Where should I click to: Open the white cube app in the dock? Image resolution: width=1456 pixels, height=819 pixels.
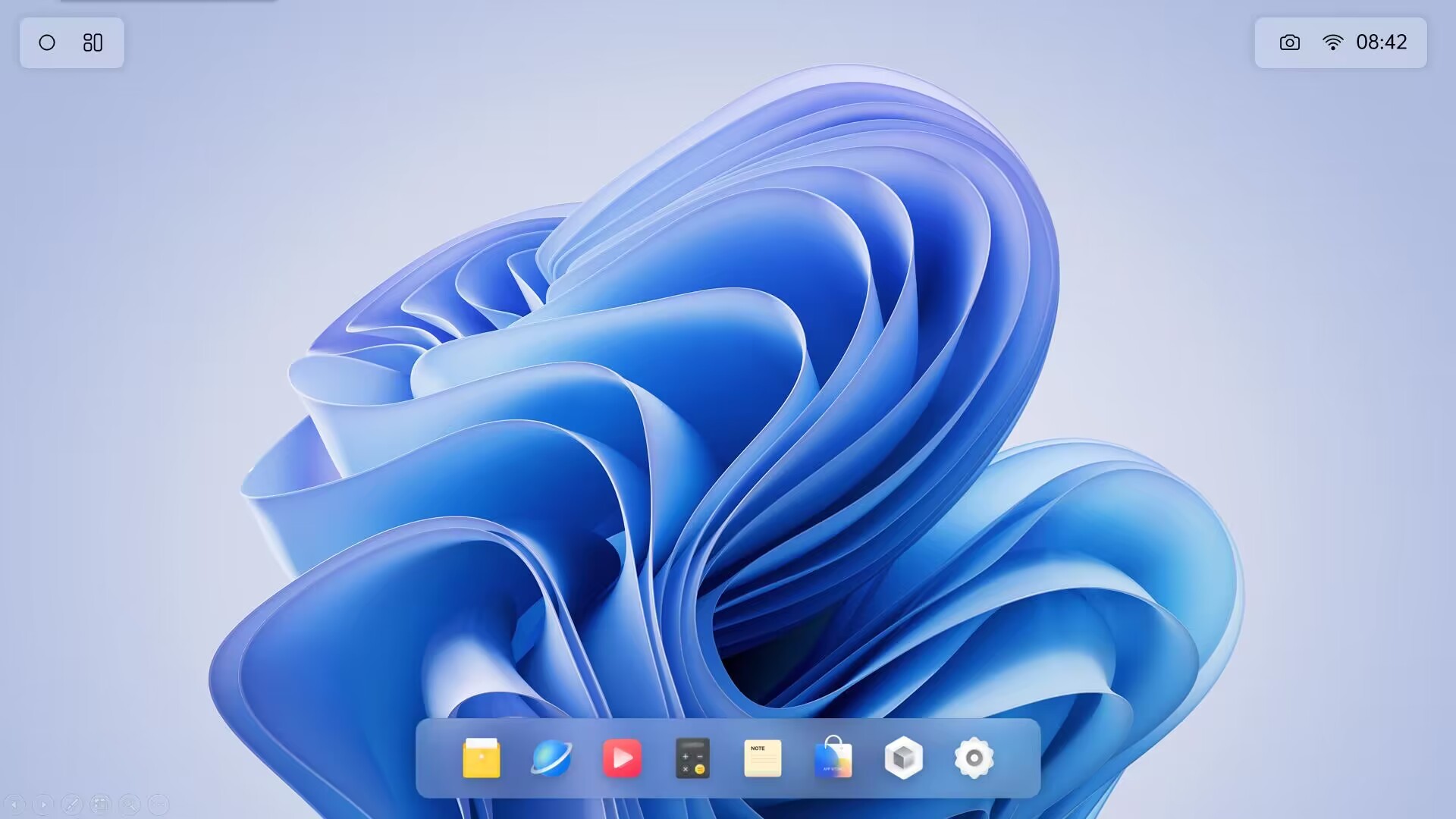coord(903,758)
